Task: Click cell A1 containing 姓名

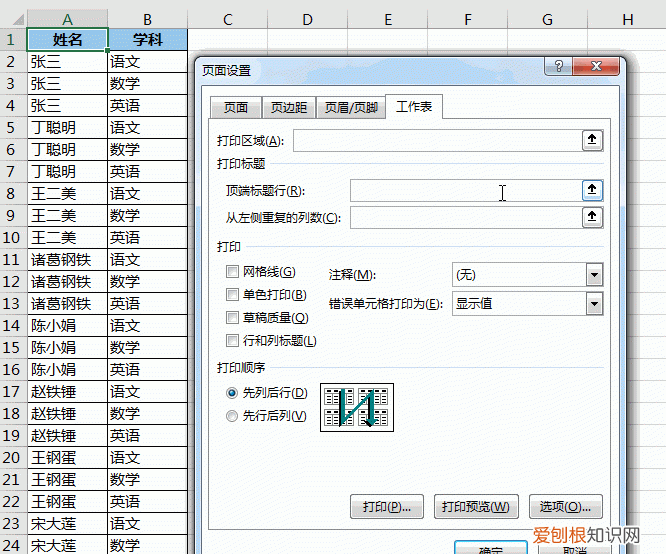Action: pyautogui.click(x=67, y=40)
